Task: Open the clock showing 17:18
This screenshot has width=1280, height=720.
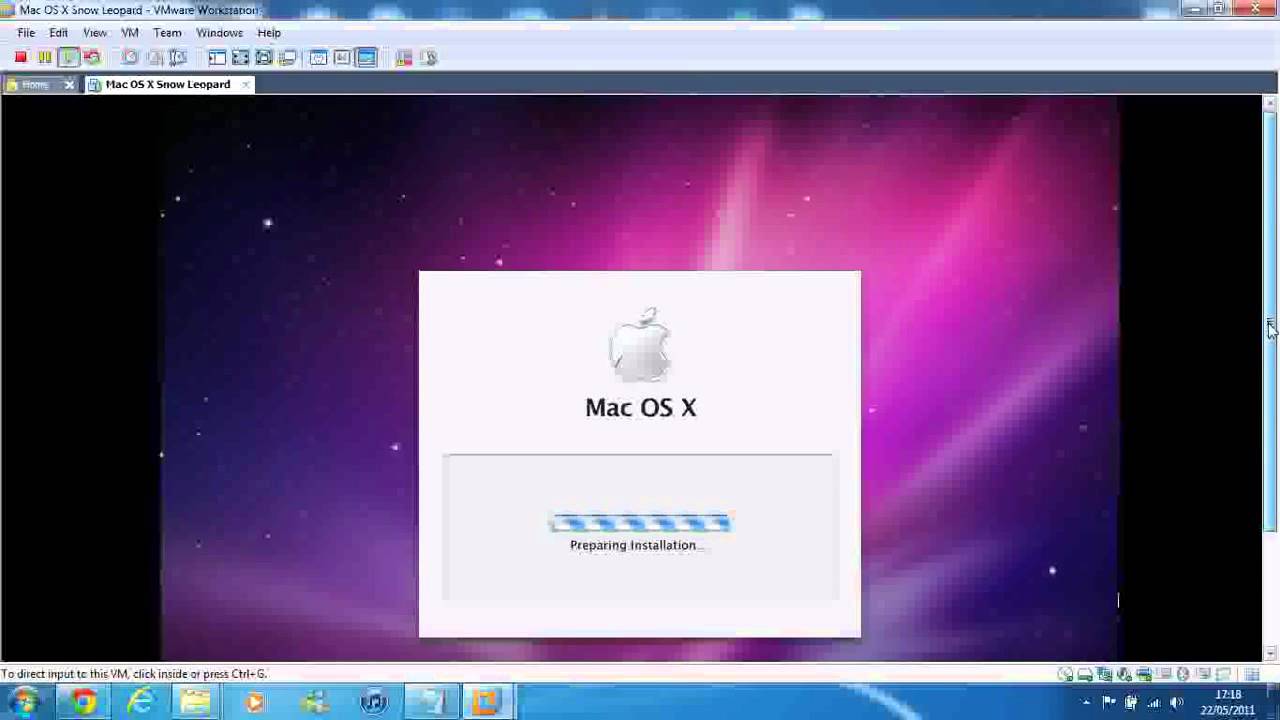Action: click(1228, 702)
